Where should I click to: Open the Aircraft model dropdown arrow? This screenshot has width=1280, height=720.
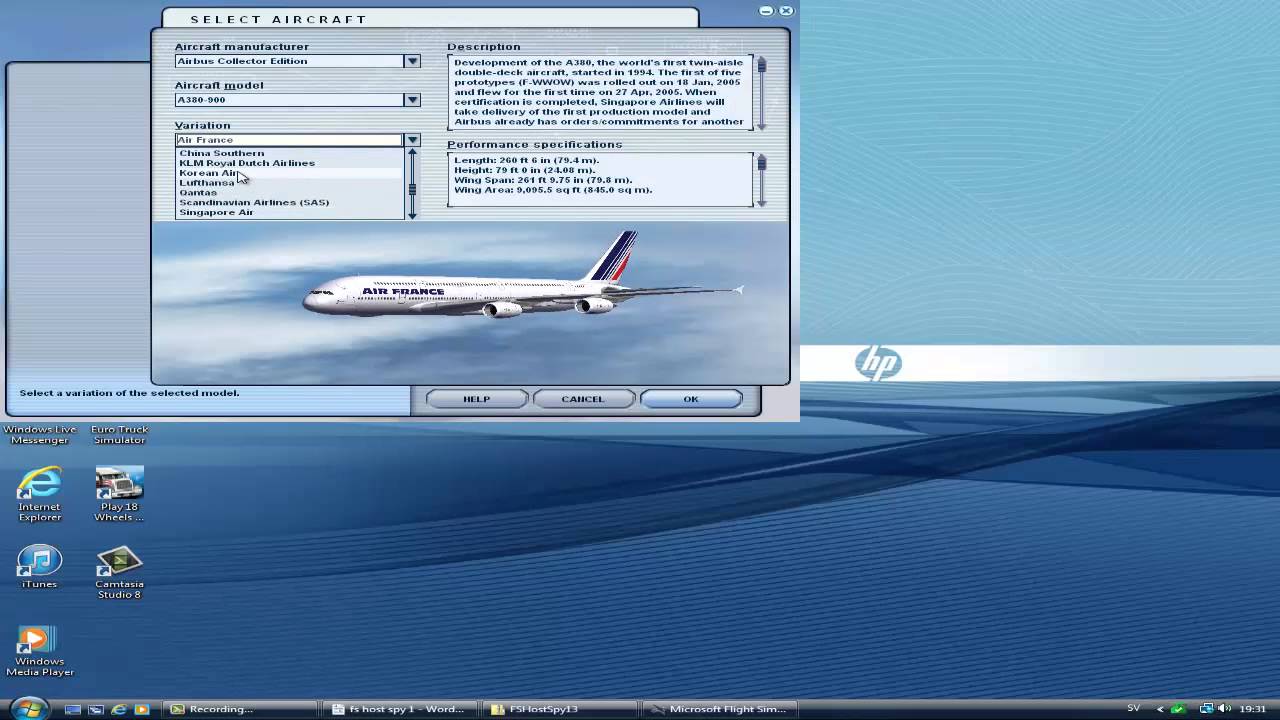click(x=412, y=100)
